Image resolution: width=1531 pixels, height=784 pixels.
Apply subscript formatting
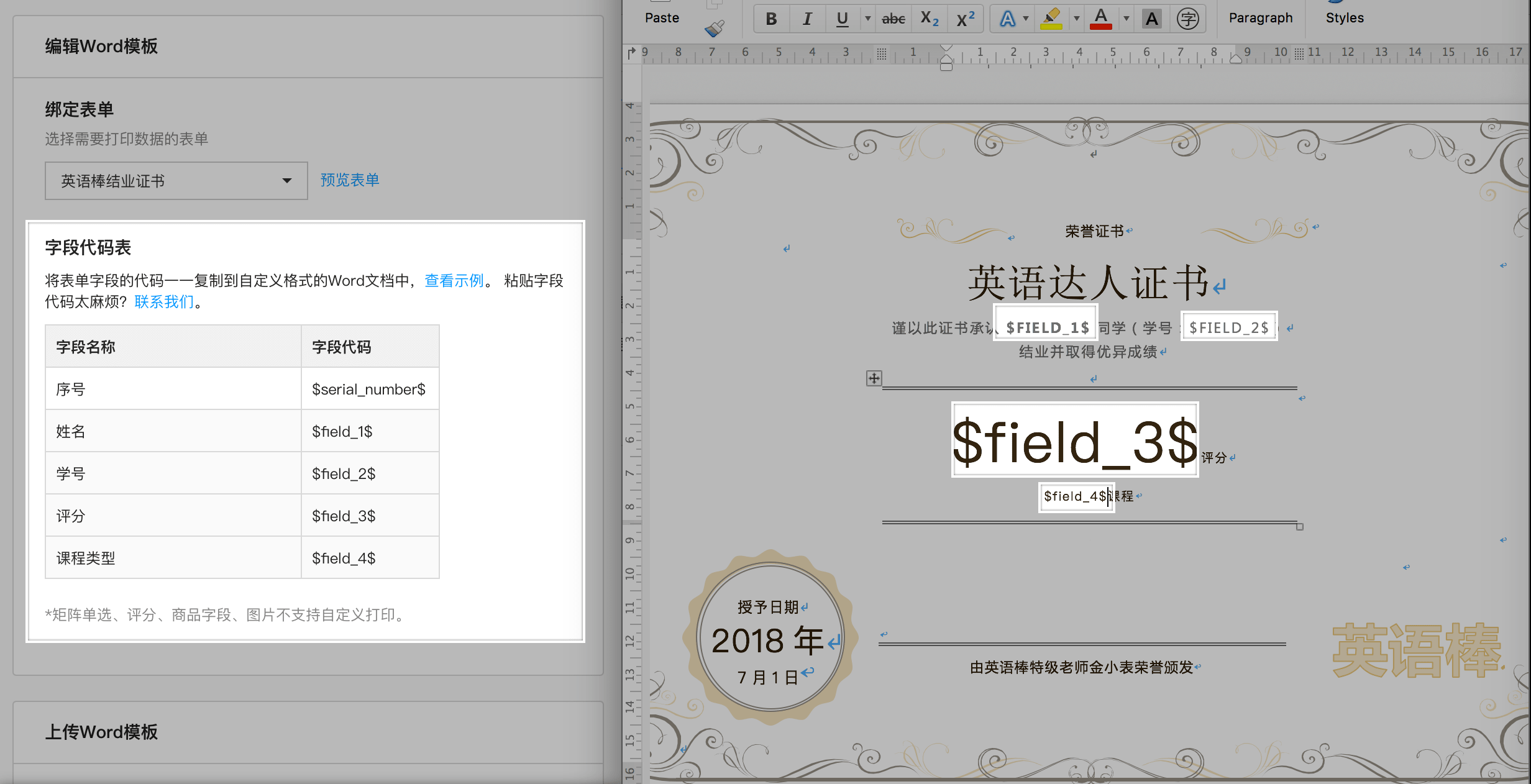pyautogui.click(x=929, y=19)
